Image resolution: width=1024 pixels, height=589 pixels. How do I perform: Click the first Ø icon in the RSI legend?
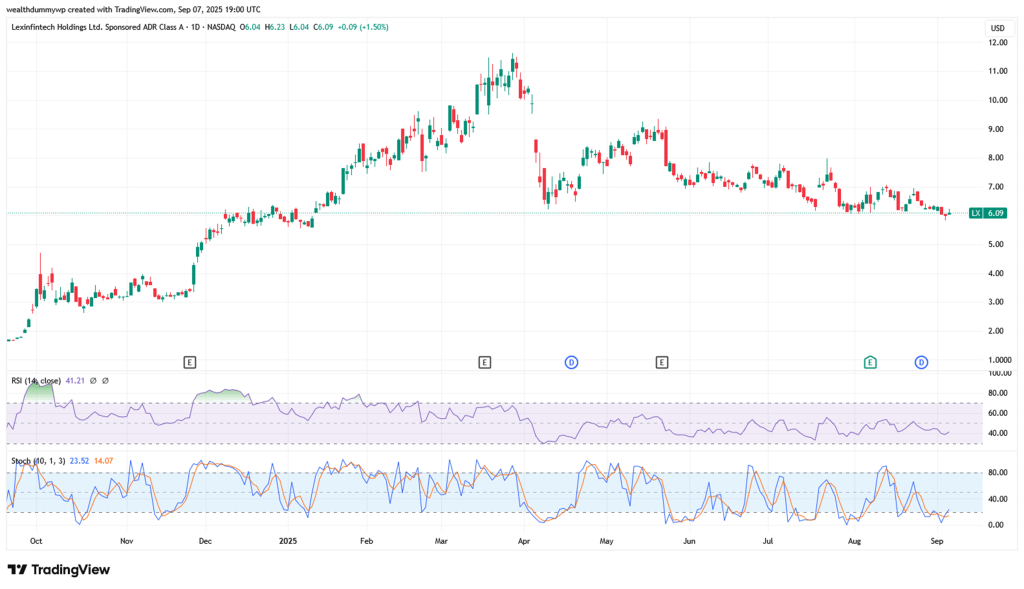[x=93, y=380]
